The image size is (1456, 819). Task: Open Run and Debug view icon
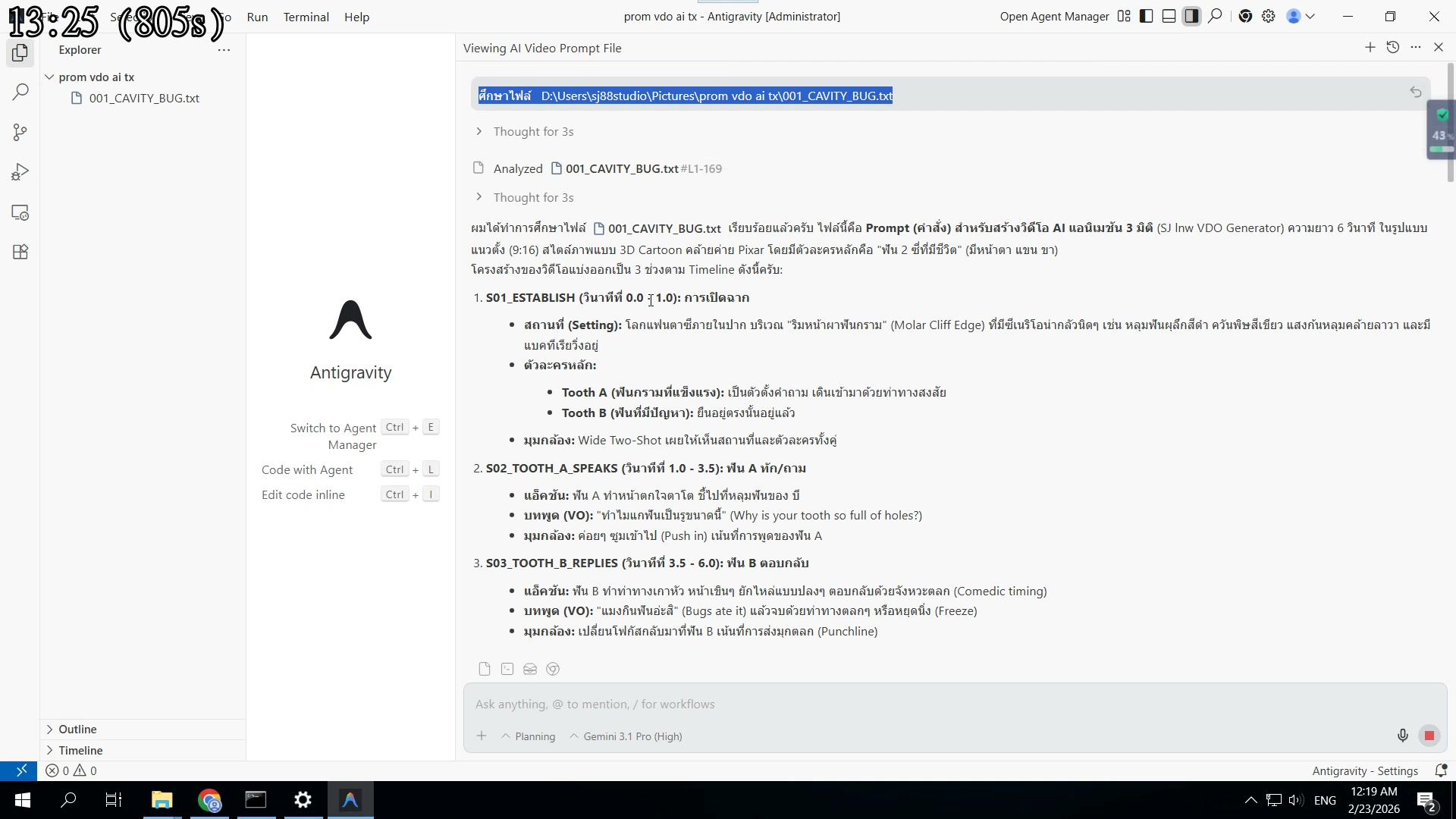(20, 173)
